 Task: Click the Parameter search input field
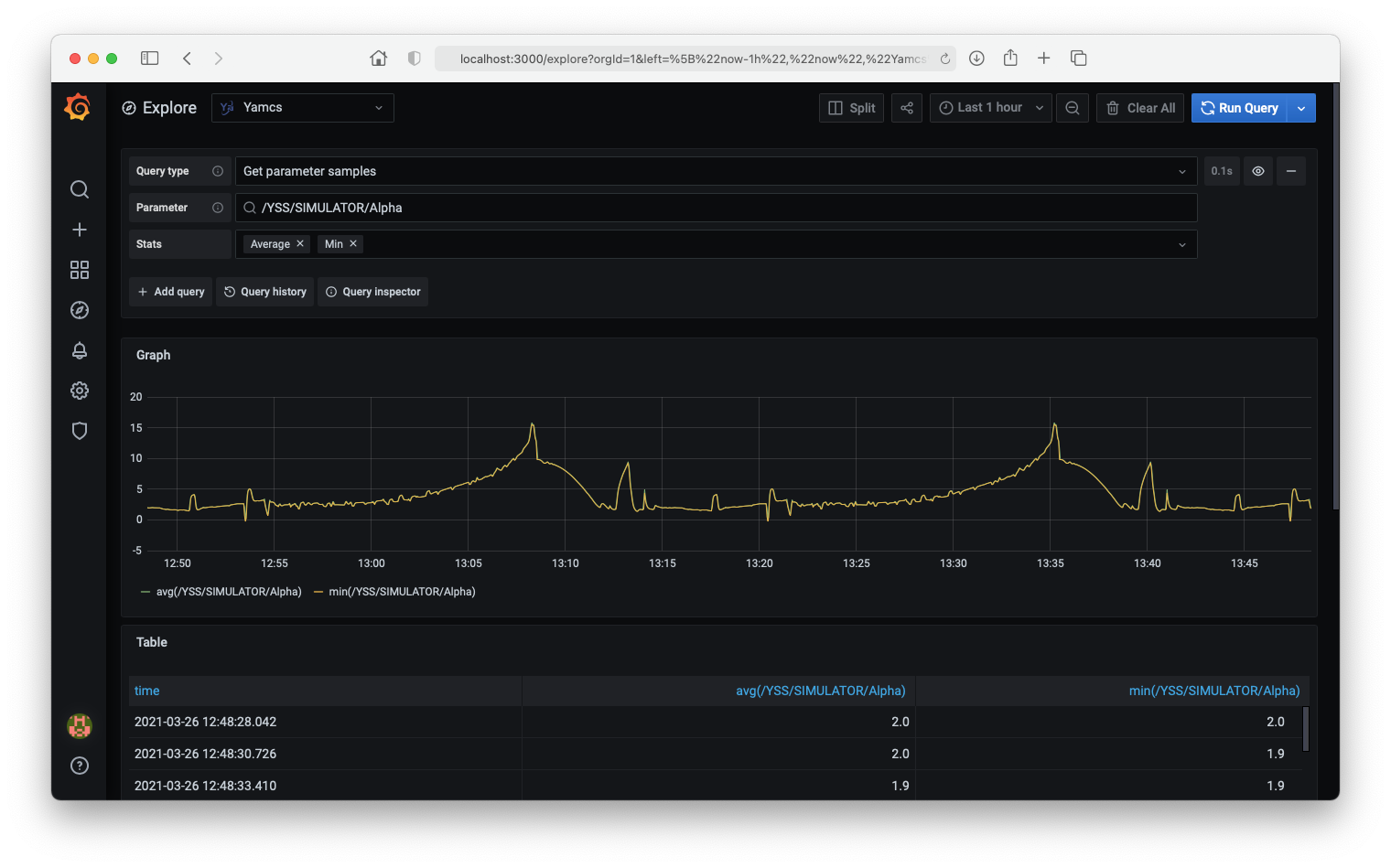tap(717, 208)
